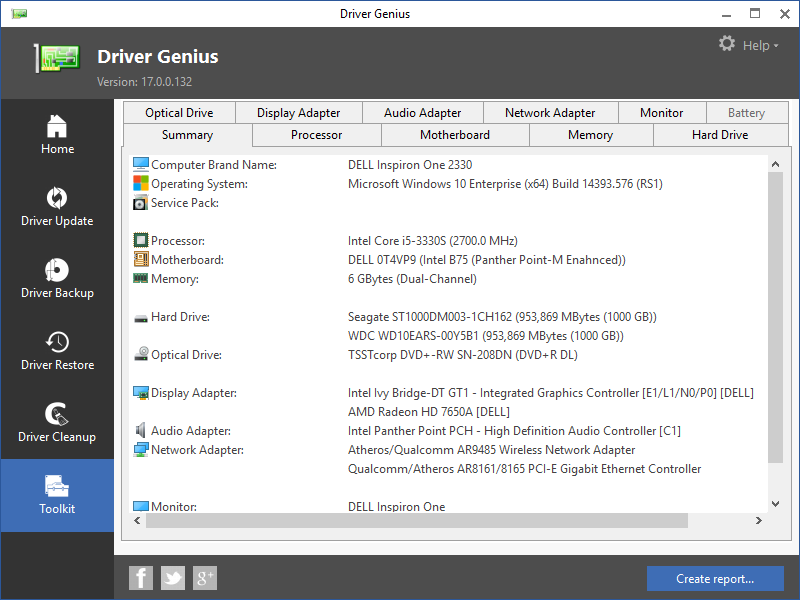Switch to the Display Adapter tab
Viewport: 800px width, 600px height.
pyautogui.click(x=298, y=113)
